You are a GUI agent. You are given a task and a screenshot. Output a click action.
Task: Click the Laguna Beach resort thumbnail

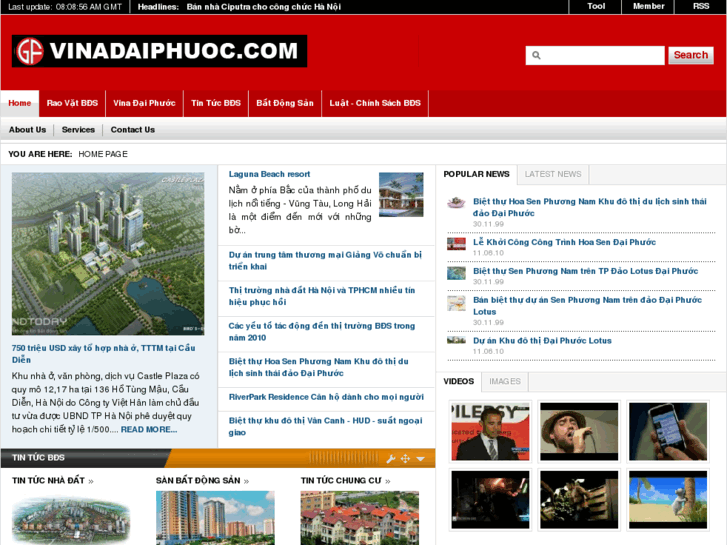click(x=401, y=195)
